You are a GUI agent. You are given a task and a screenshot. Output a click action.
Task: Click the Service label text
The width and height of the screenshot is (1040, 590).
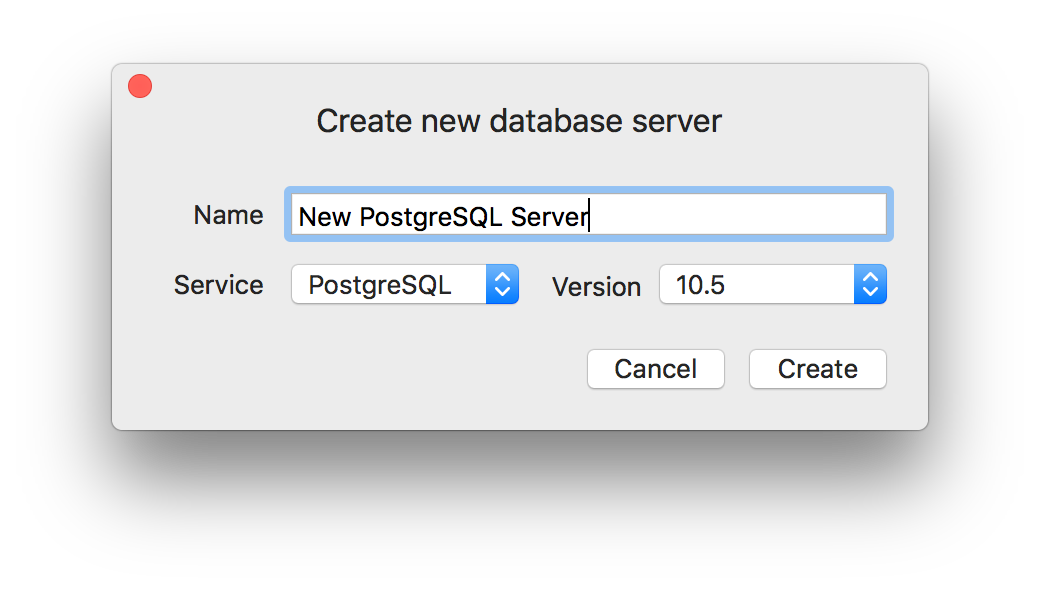click(x=218, y=285)
